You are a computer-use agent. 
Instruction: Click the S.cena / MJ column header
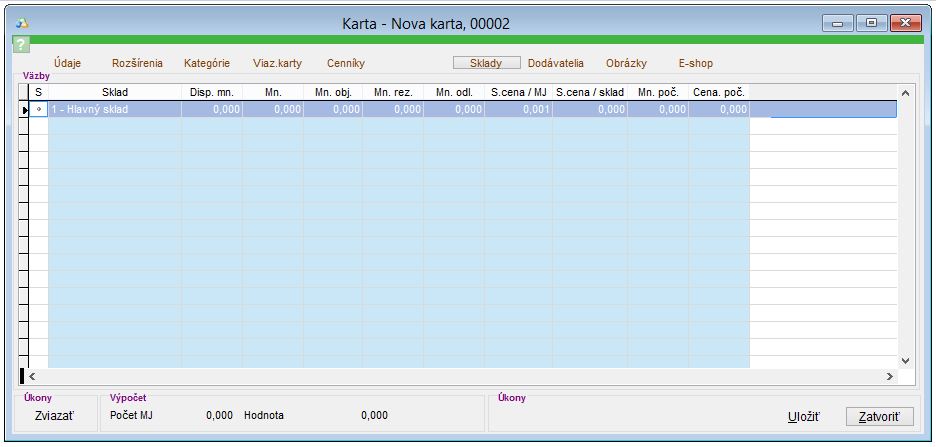coord(517,92)
